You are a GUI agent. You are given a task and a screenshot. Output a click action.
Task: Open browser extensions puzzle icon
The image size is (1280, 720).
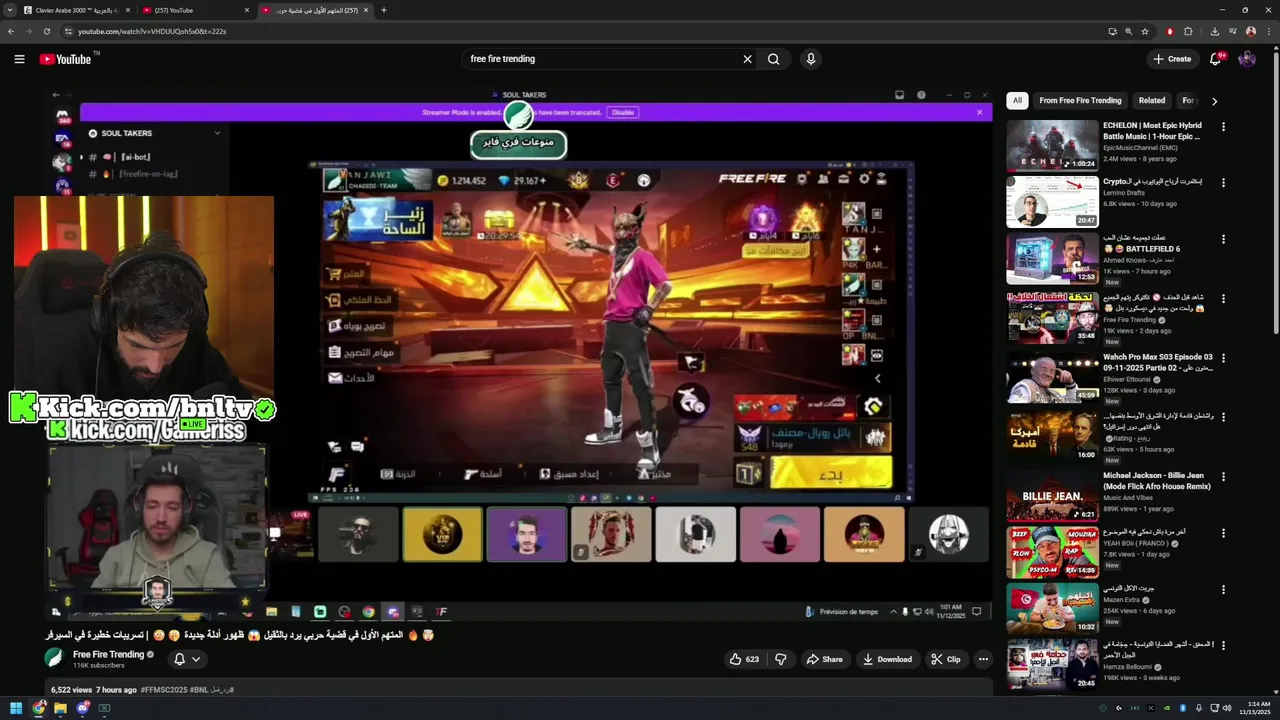coord(1188,31)
